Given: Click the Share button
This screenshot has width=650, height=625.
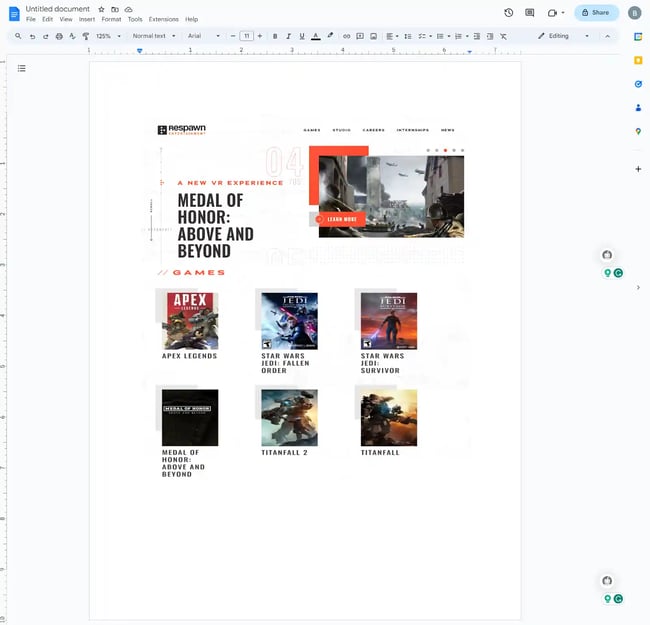Looking at the screenshot, I should (596, 13).
